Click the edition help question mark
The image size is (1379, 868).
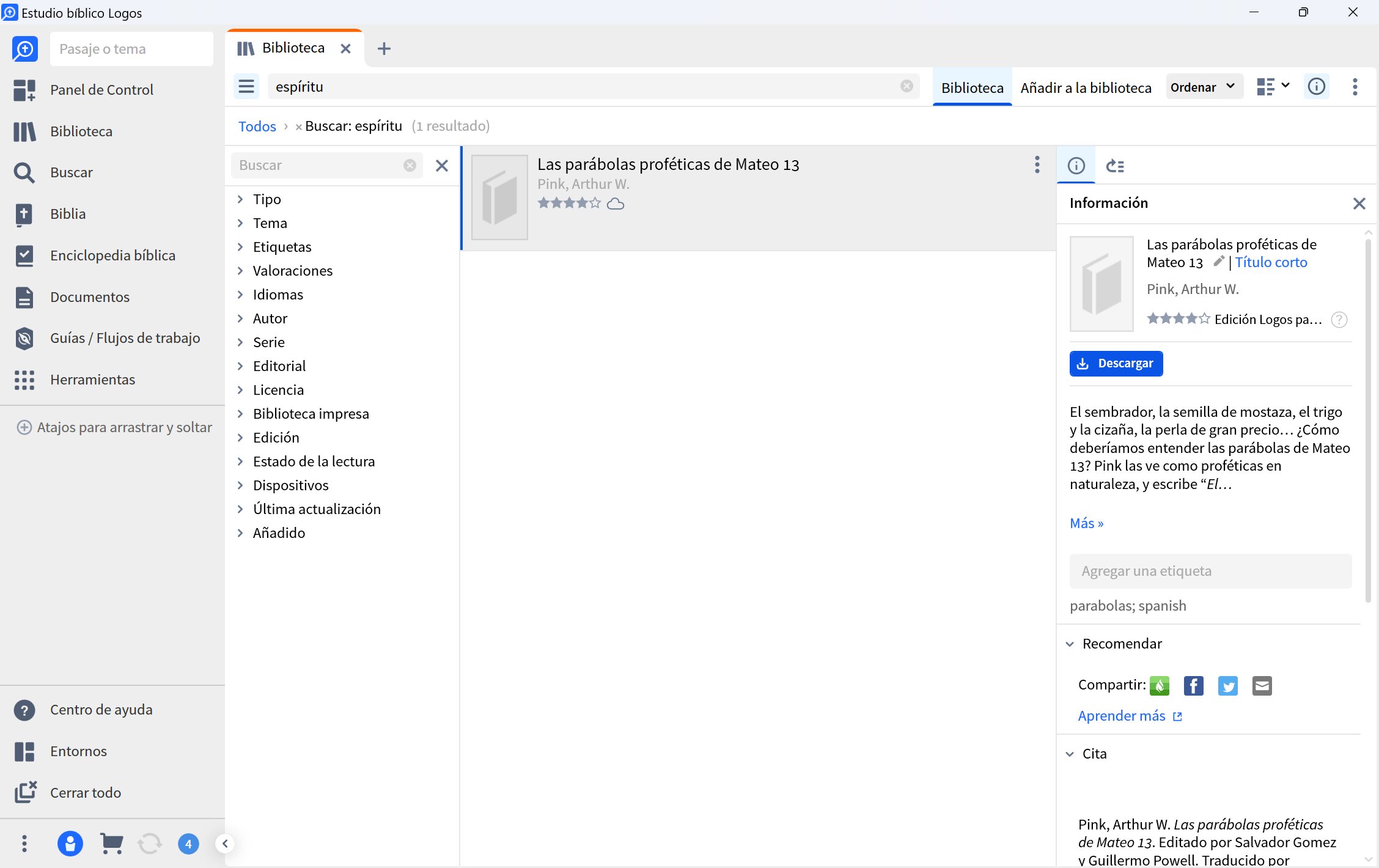pyautogui.click(x=1339, y=320)
